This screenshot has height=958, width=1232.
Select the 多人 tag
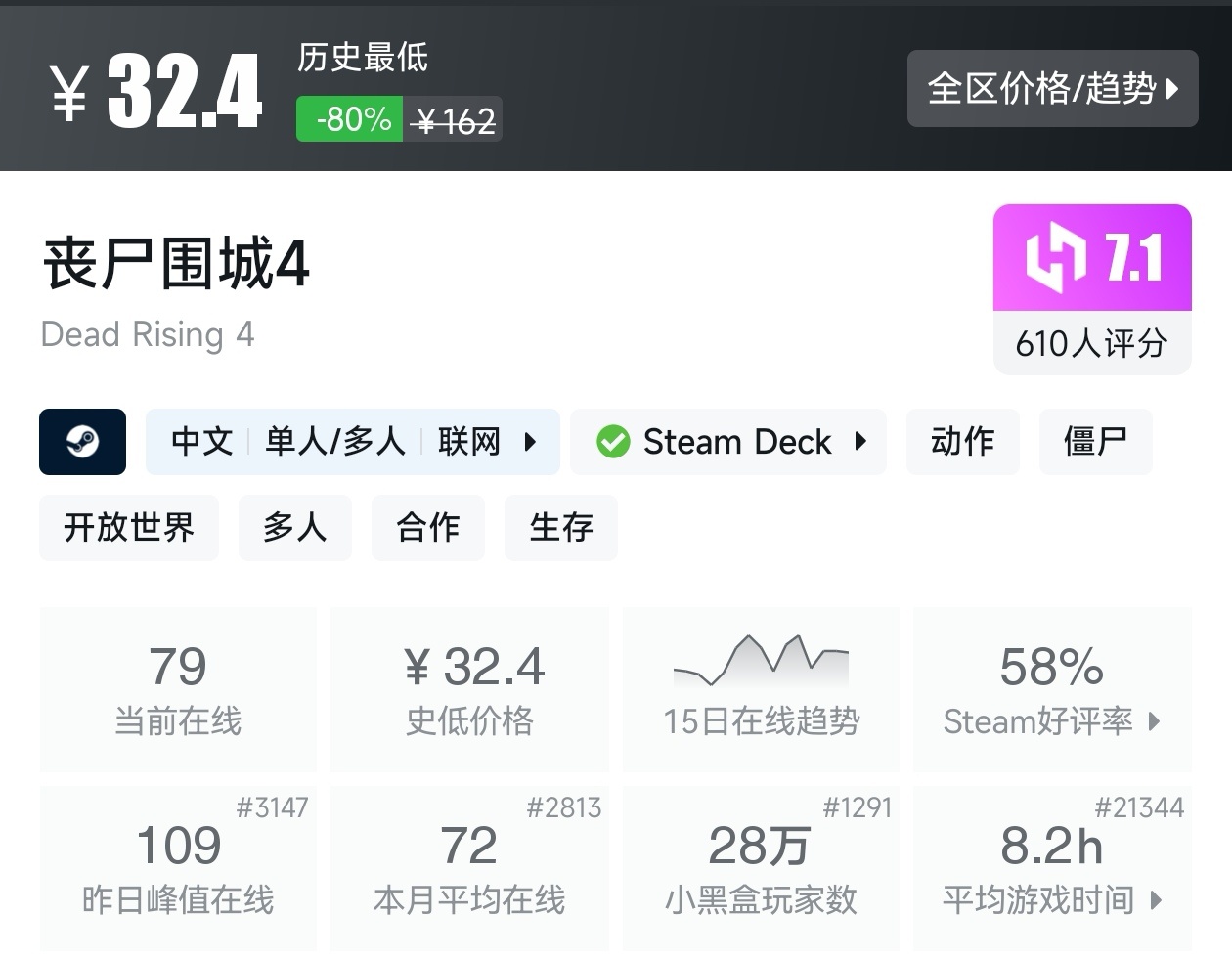[x=294, y=528]
